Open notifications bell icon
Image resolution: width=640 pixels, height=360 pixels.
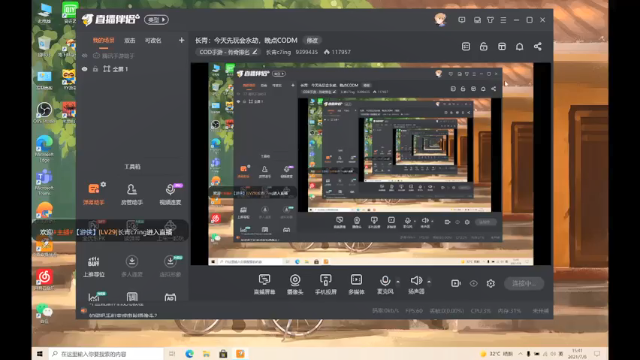(x=520, y=47)
